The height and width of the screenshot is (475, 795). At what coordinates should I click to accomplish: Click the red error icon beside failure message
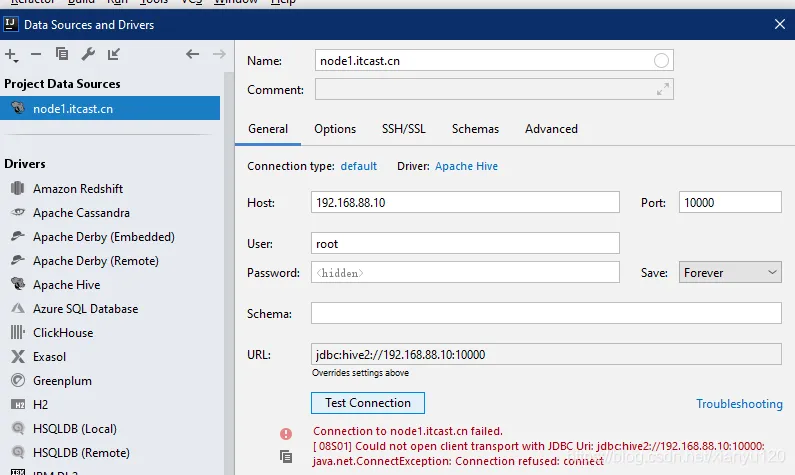(x=286, y=433)
